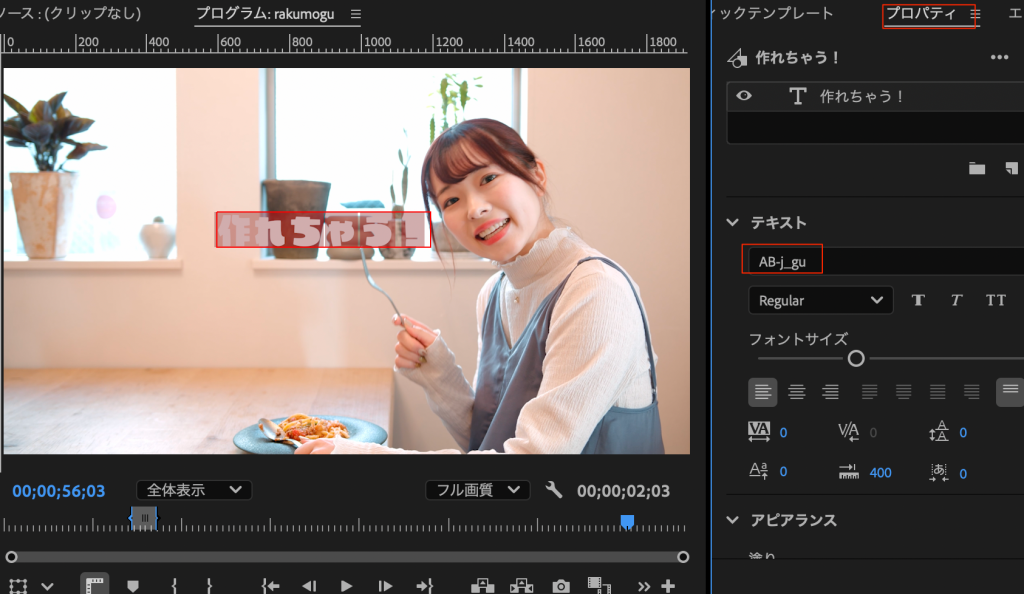Toggle faux italic text style

pos(955,300)
